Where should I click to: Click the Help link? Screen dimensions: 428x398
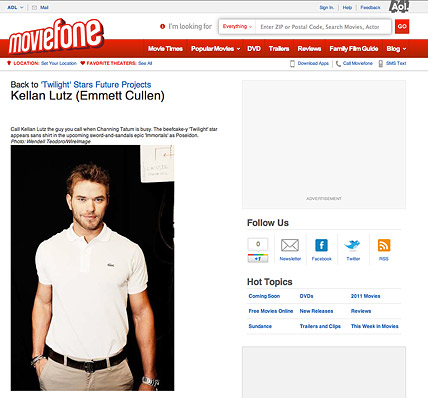click(347, 7)
